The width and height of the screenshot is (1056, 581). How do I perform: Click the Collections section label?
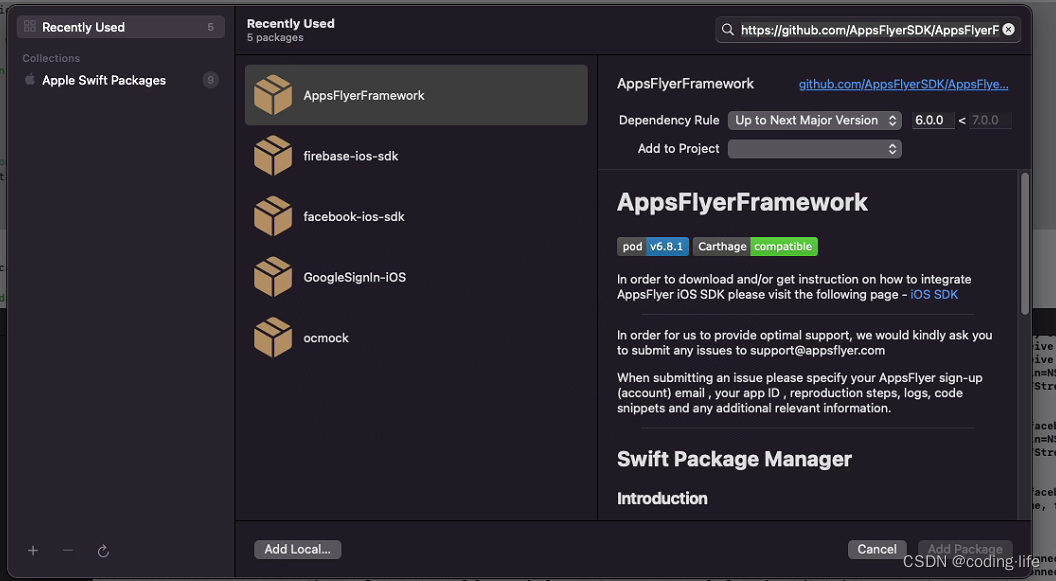51,58
